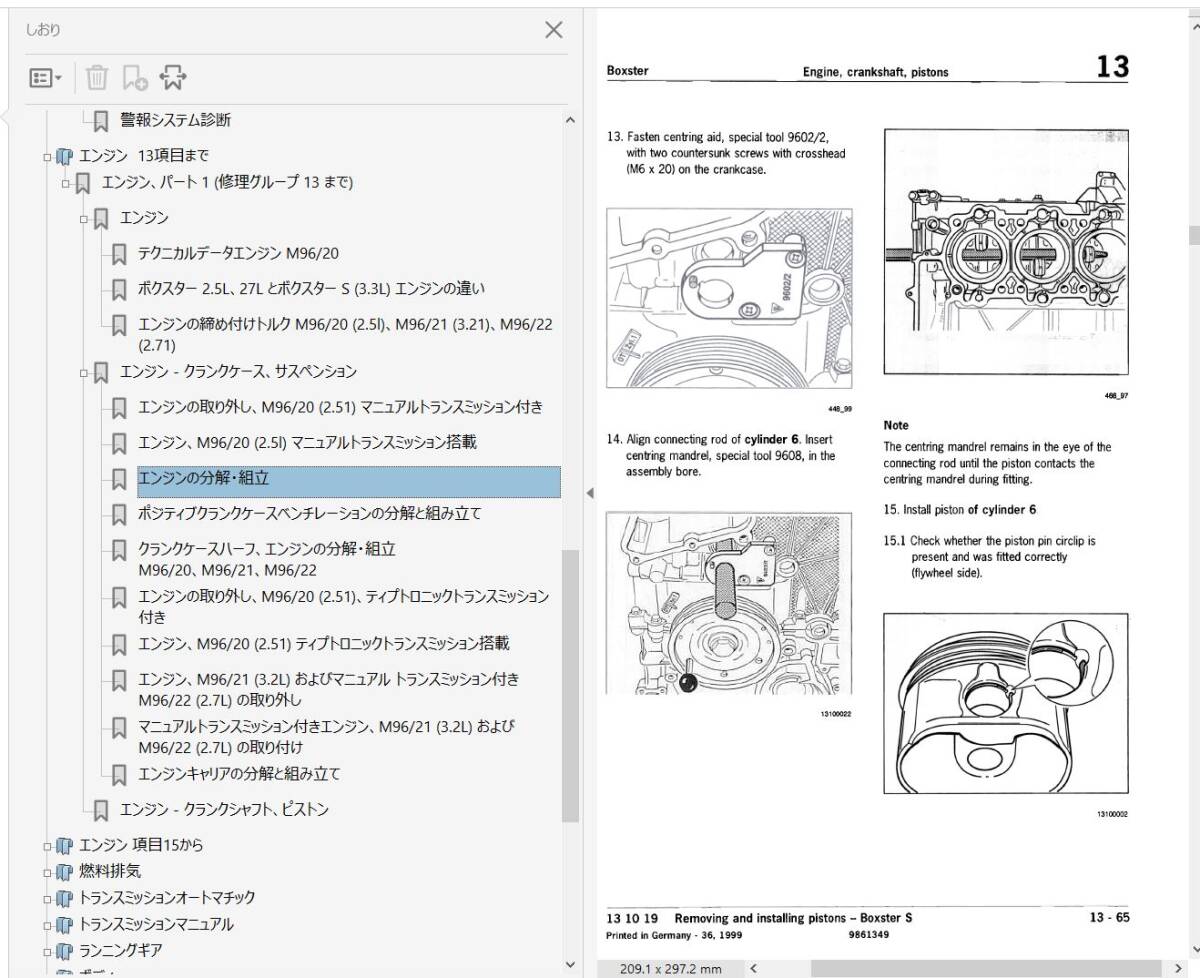Image resolution: width=1200 pixels, height=978 pixels.
Task: Click the add new bookmark icon
Action: pos(134,77)
